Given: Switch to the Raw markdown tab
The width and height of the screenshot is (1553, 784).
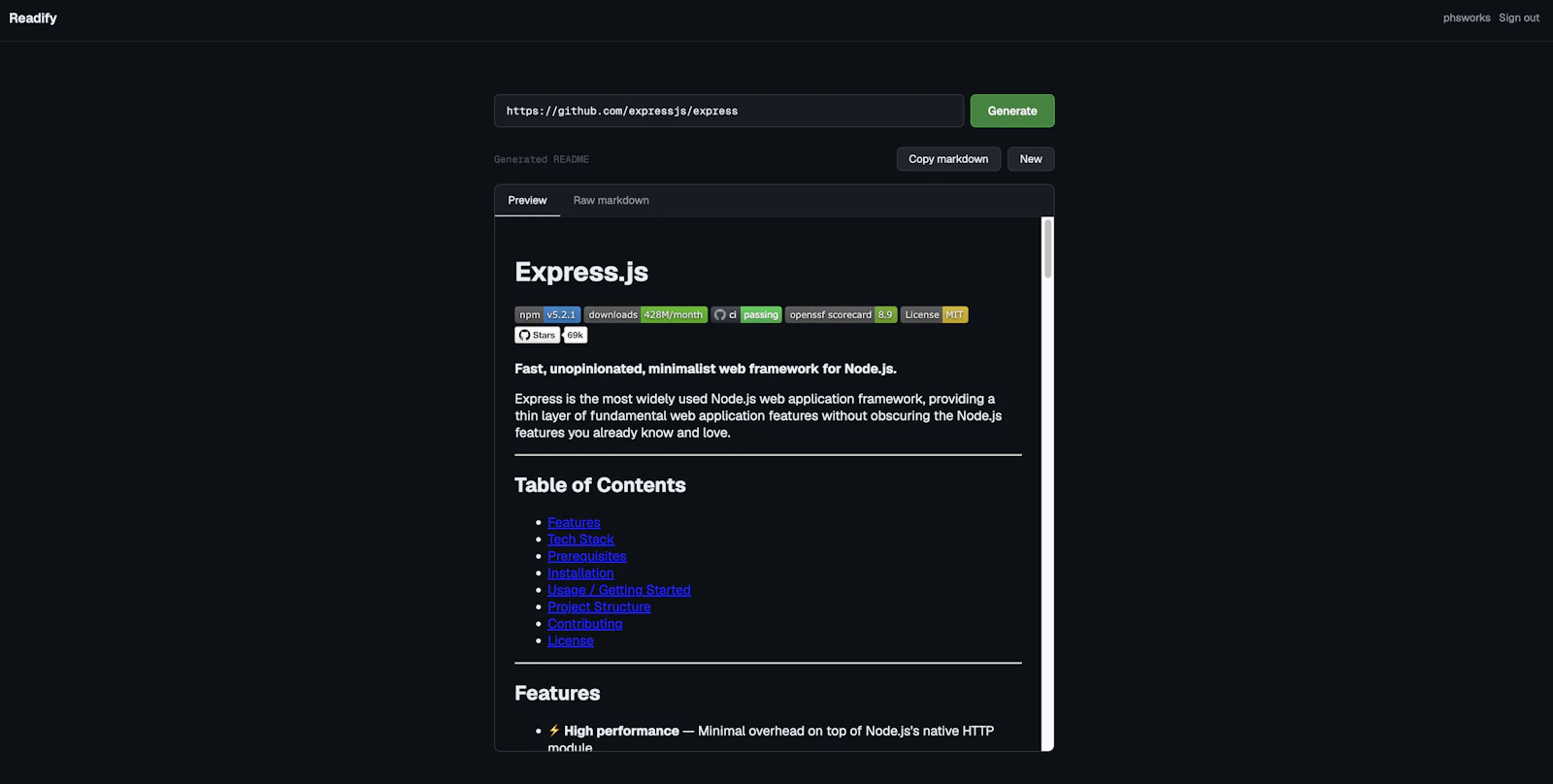Looking at the screenshot, I should (611, 201).
